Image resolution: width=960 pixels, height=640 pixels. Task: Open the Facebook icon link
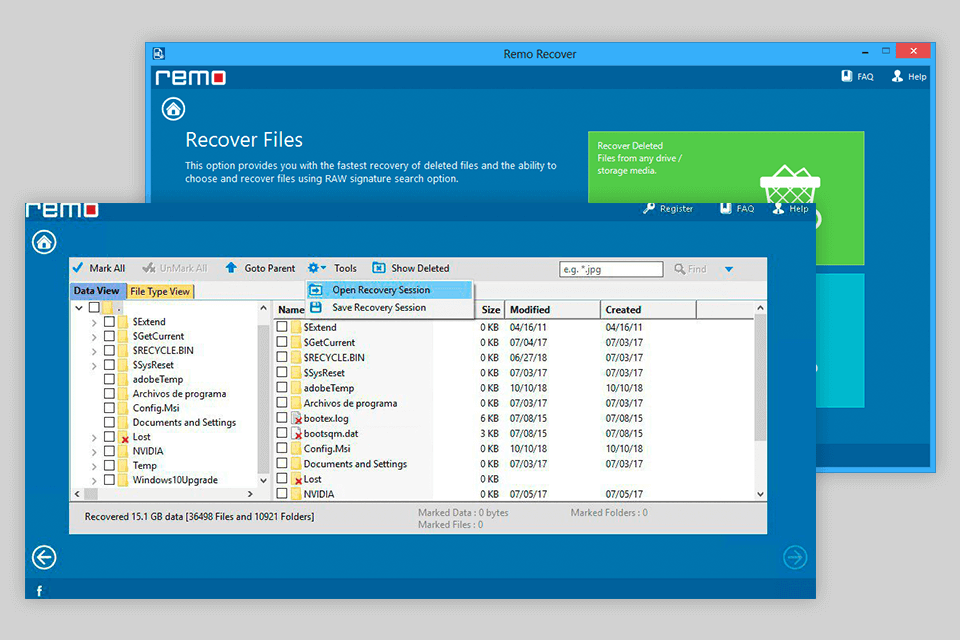tap(40, 591)
